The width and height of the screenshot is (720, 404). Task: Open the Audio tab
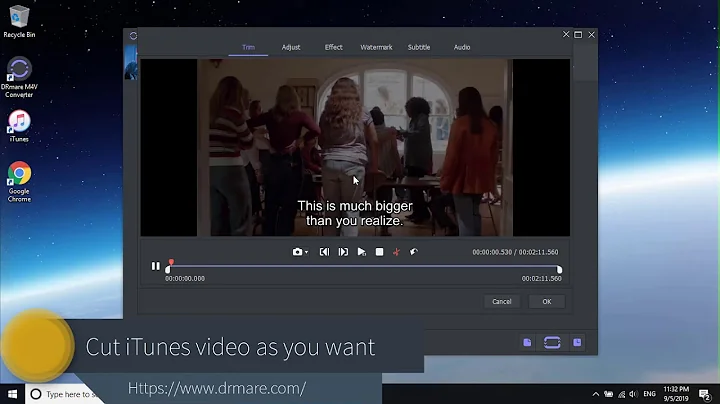462,47
